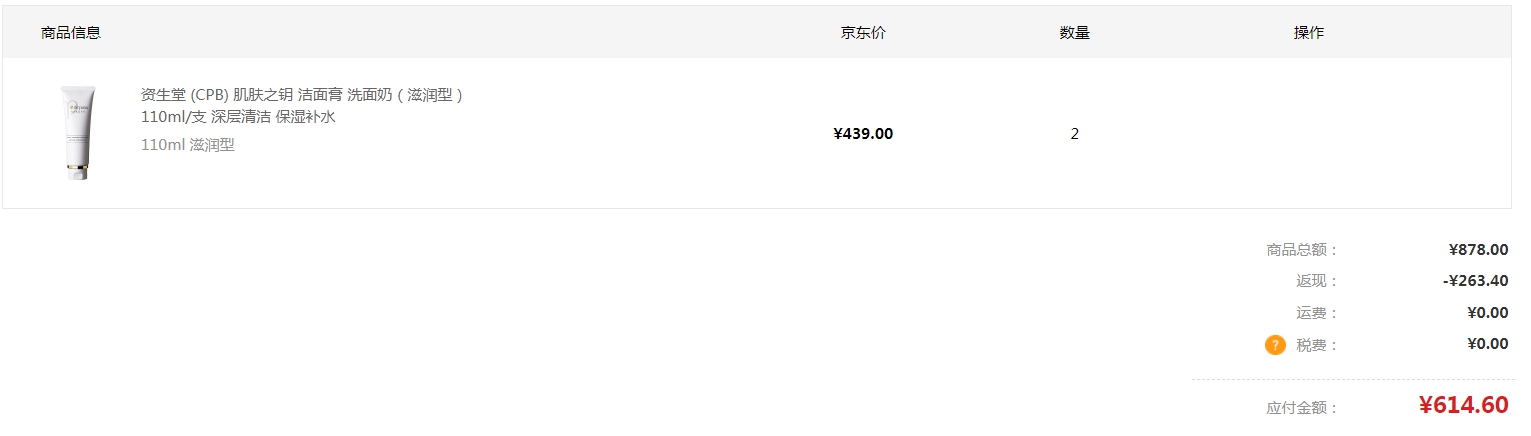The image size is (1531, 436).
Task: Click the 110ml/支 深层清洁 保湿补水 description line
Action: point(238,117)
